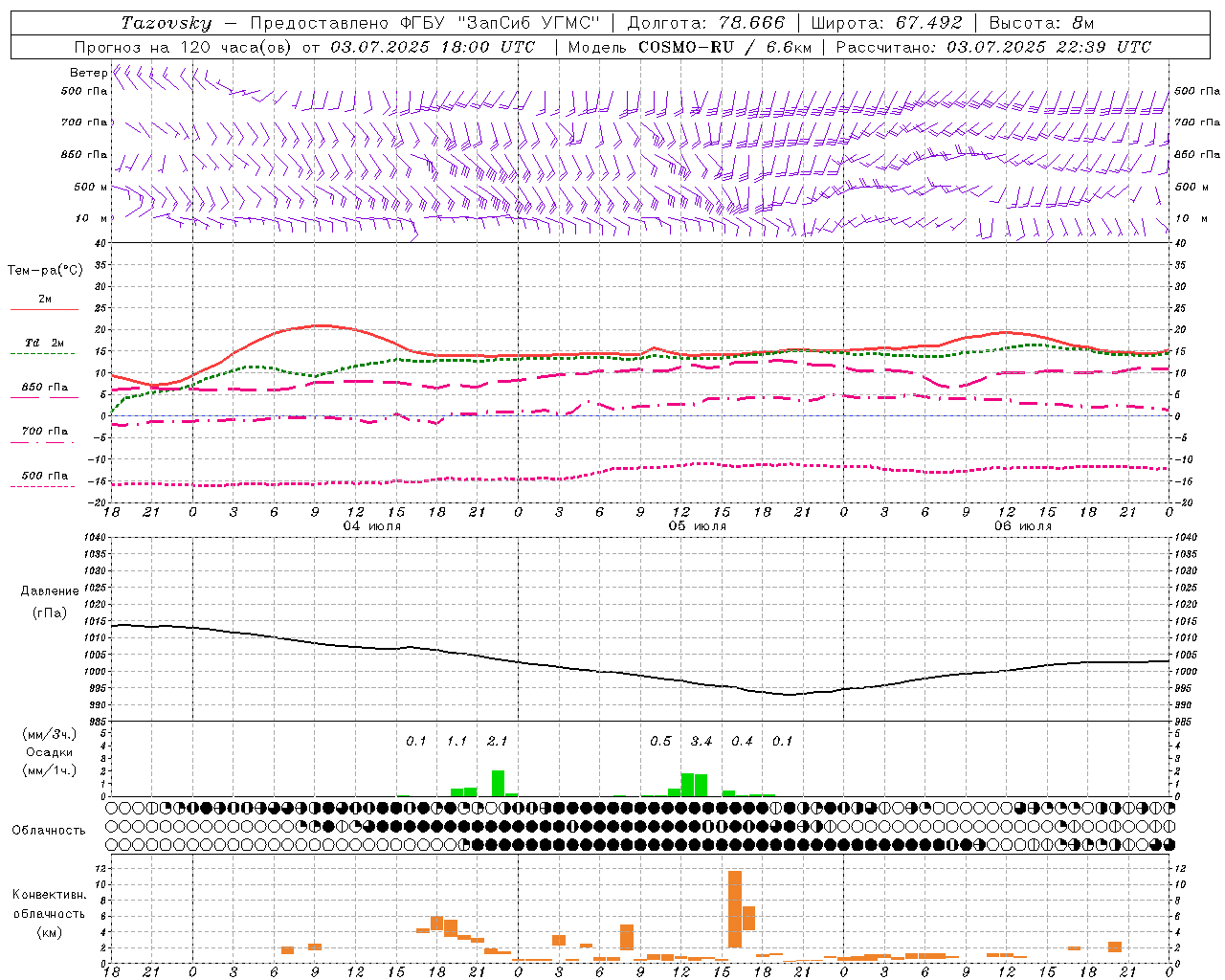Click the 2.1 precipitation total value
This screenshot has height=980, width=1225.
tap(498, 741)
